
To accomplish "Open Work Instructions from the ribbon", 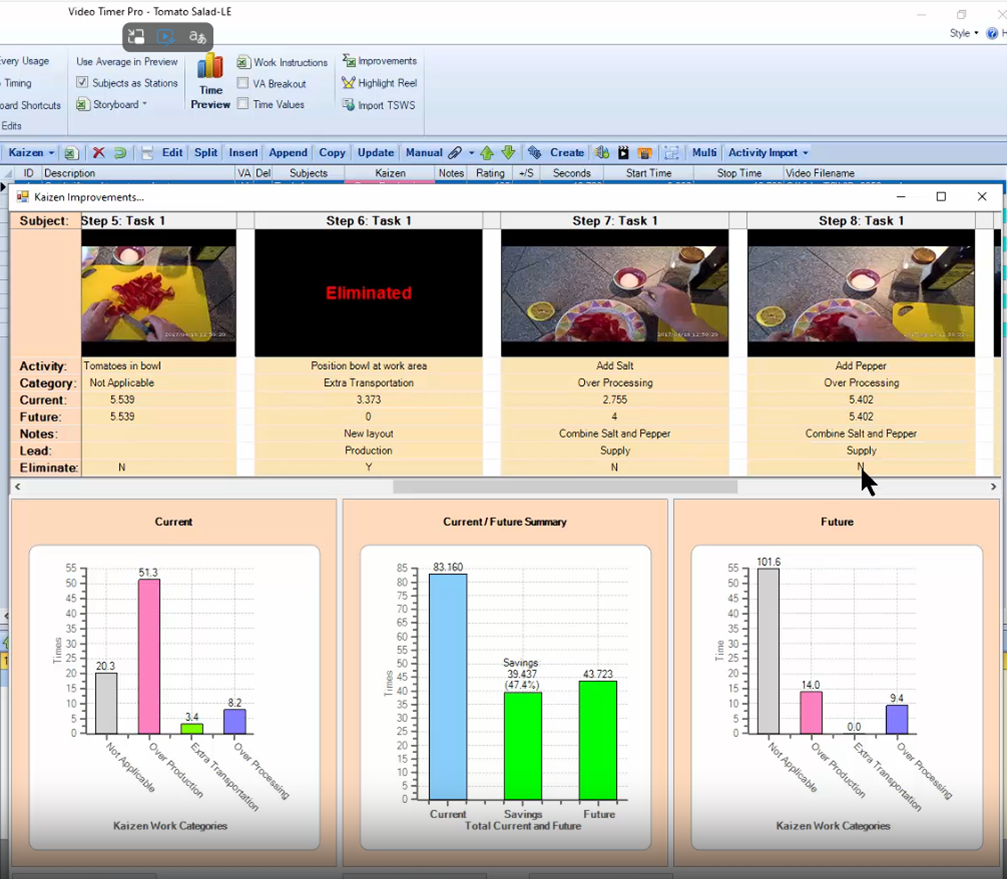I will coord(282,62).
